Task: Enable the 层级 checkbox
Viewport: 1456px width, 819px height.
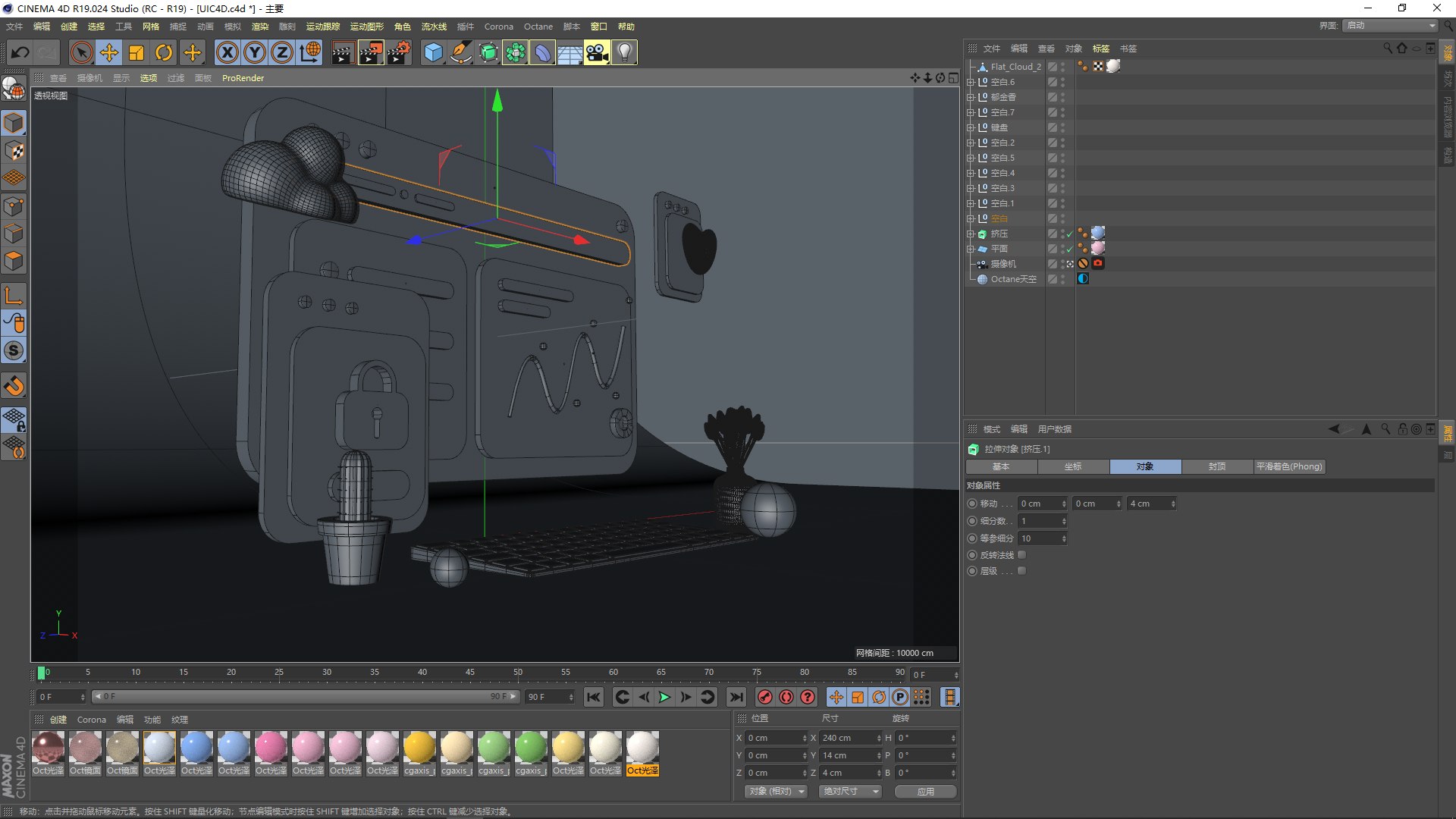Action: (1022, 571)
